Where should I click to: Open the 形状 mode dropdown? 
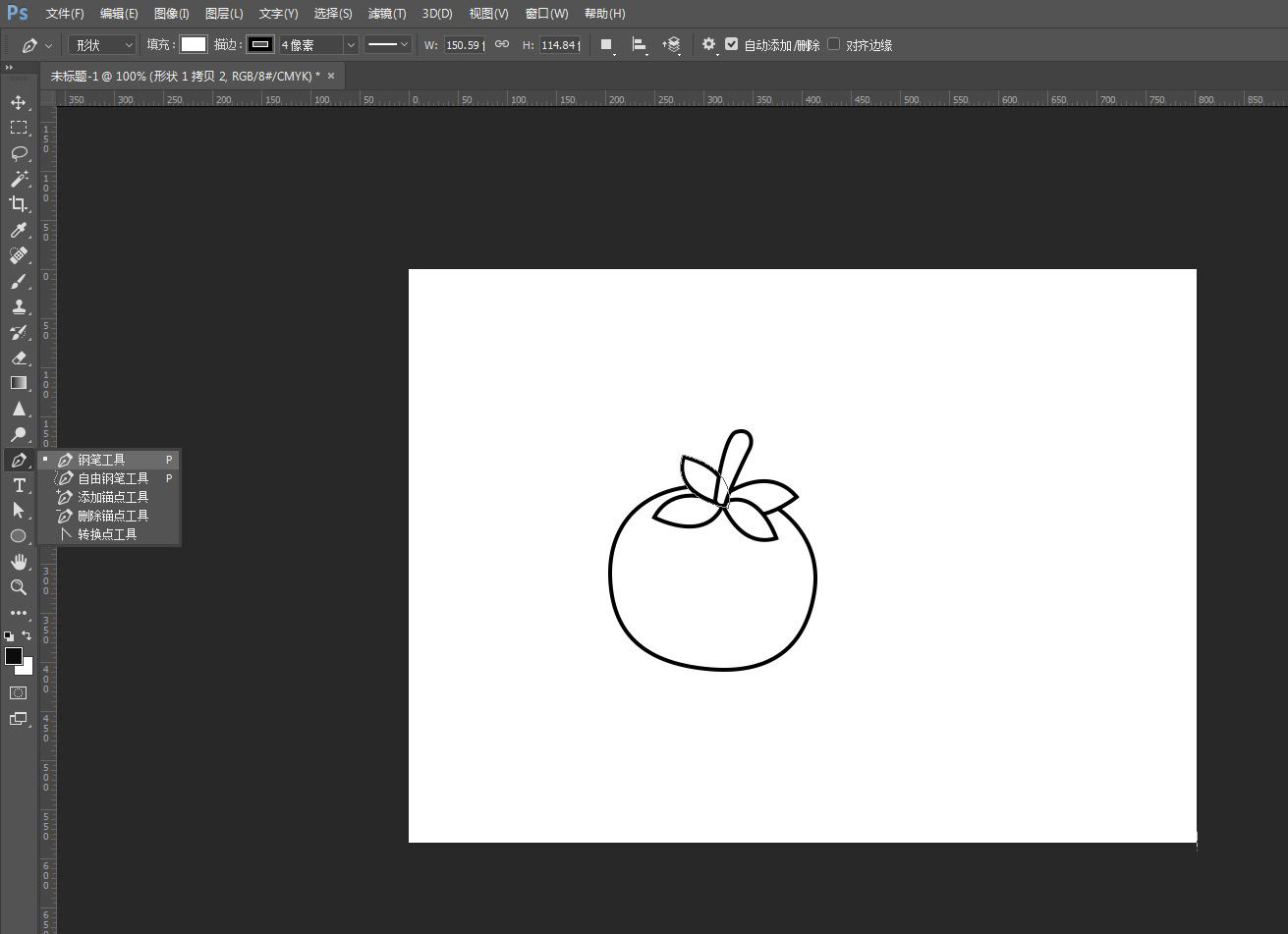click(102, 45)
